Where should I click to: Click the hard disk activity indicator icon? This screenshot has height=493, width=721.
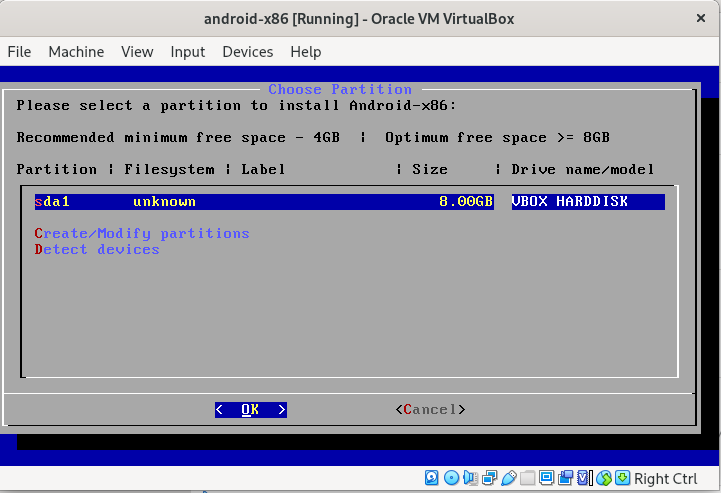(432, 478)
